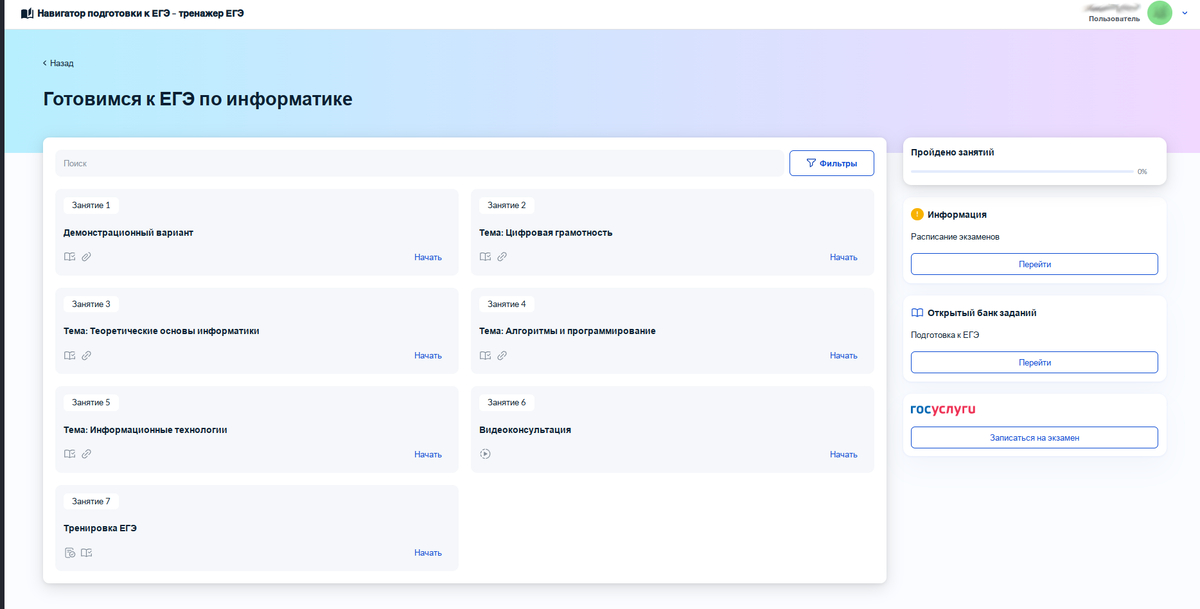
Task: Open the test sheet icon in Занятие 7
Action: 68,551
